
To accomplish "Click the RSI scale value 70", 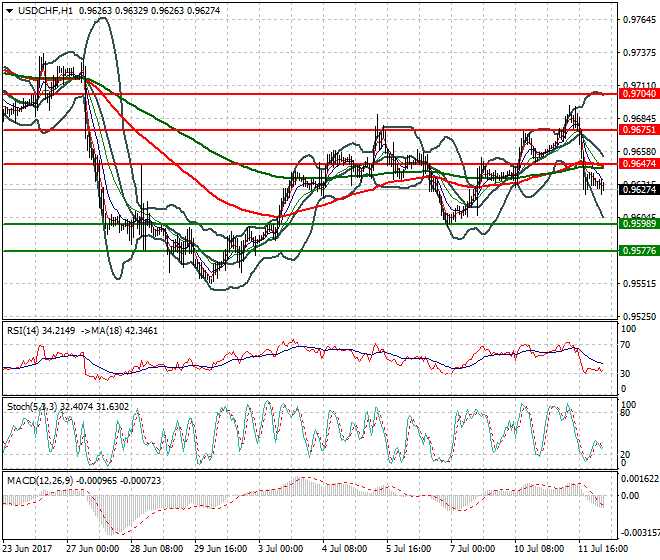I will tap(625, 345).
